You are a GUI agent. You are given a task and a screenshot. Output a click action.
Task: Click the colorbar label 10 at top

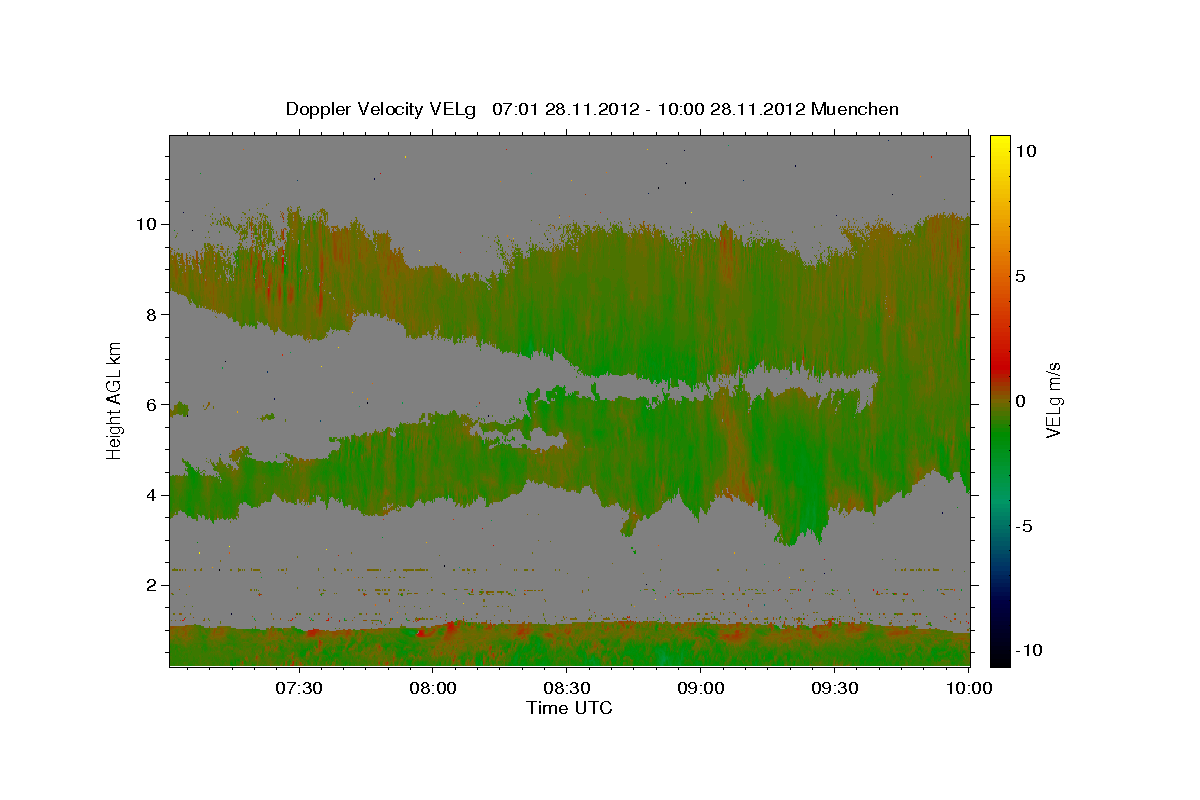point(1026,151)
